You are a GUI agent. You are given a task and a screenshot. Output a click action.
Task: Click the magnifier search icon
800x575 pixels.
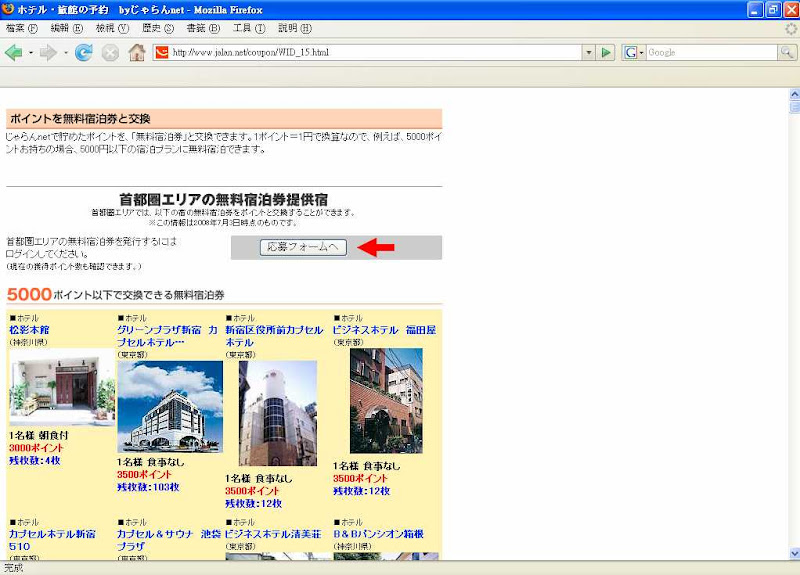point(786,52)
